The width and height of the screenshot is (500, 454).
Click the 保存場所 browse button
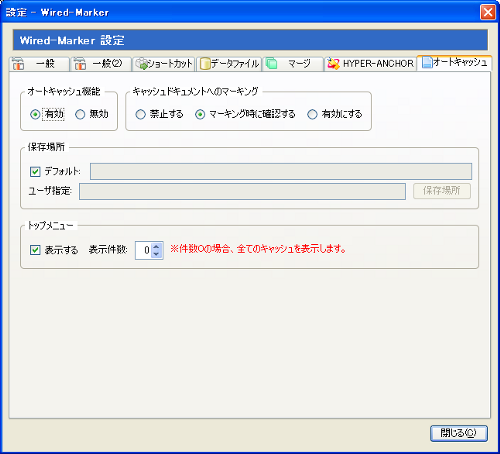442,191
